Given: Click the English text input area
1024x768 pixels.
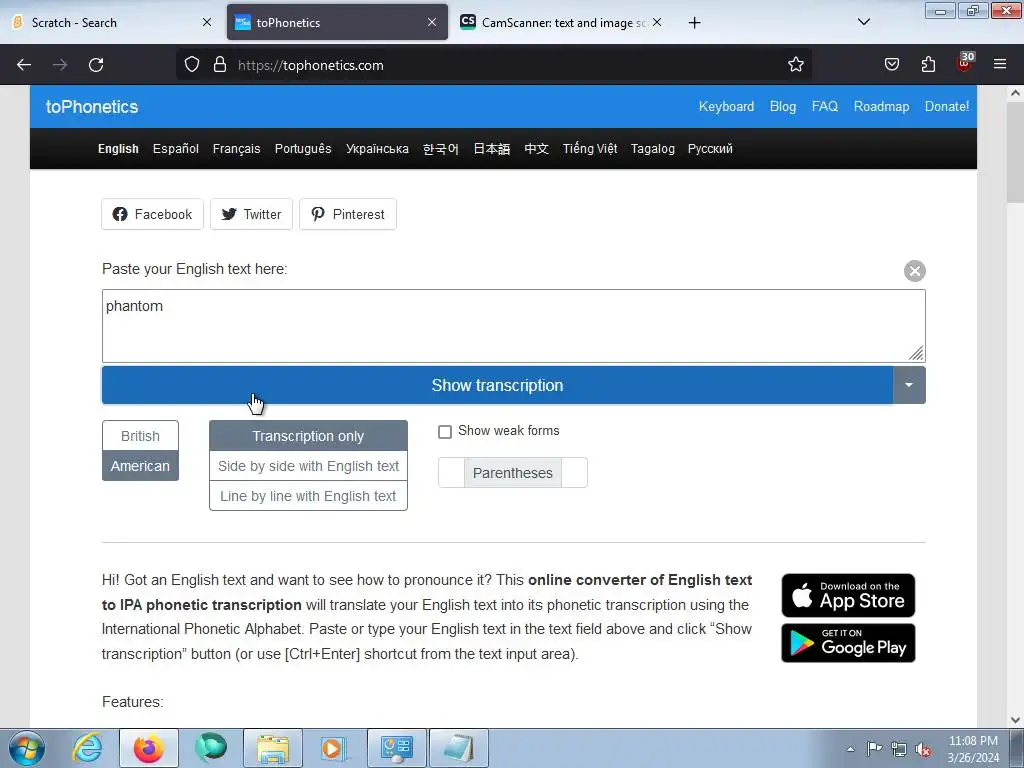Looking at the screenshot, I should (513, 326).
